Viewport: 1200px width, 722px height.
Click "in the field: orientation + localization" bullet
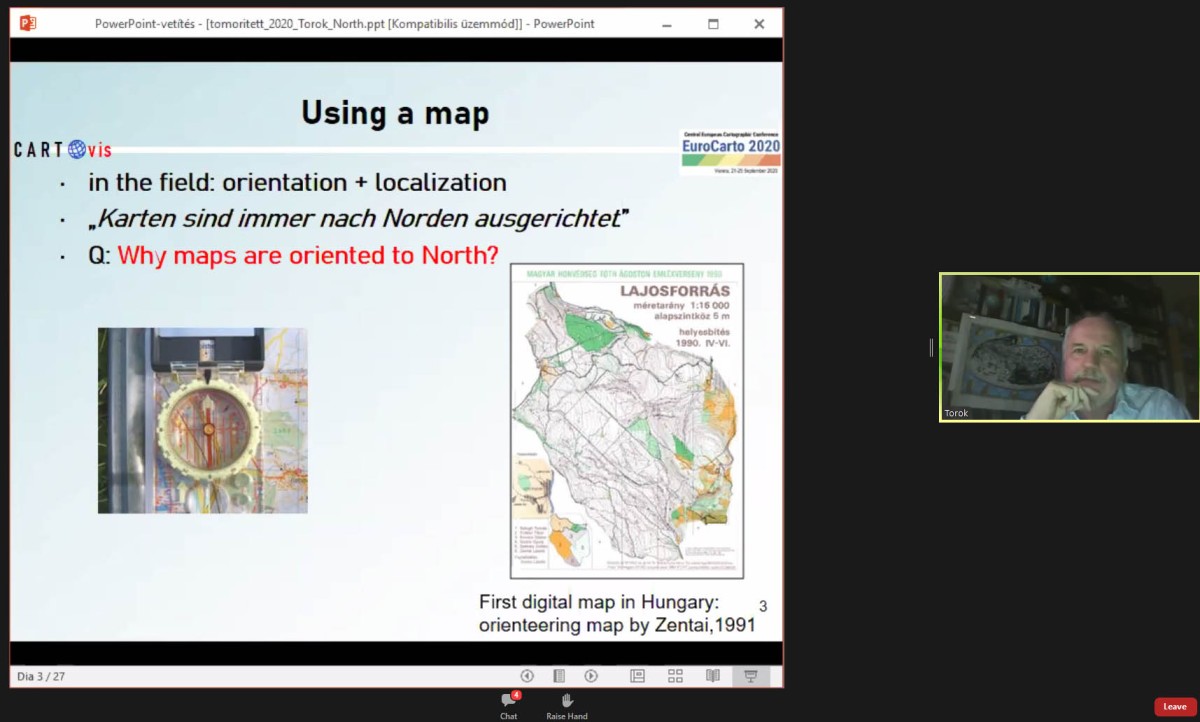click(x=297, y=183)
